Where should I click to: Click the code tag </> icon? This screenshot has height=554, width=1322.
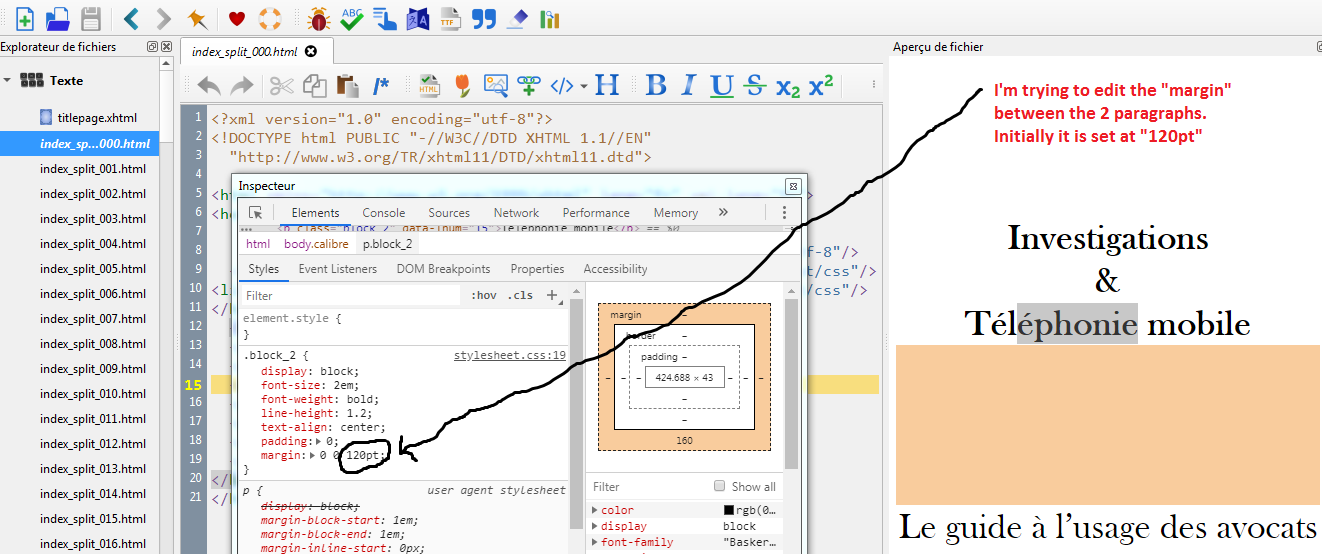(563, 86)
